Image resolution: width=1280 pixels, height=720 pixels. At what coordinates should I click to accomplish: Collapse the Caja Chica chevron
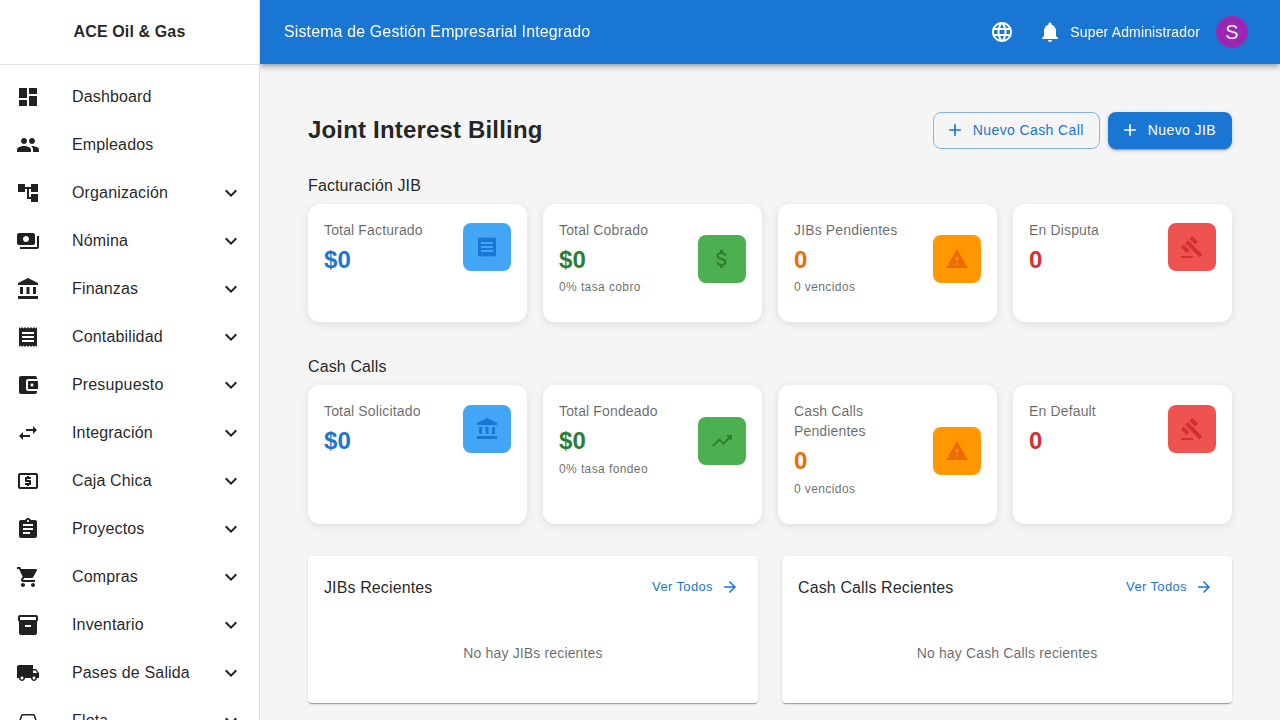230,480
